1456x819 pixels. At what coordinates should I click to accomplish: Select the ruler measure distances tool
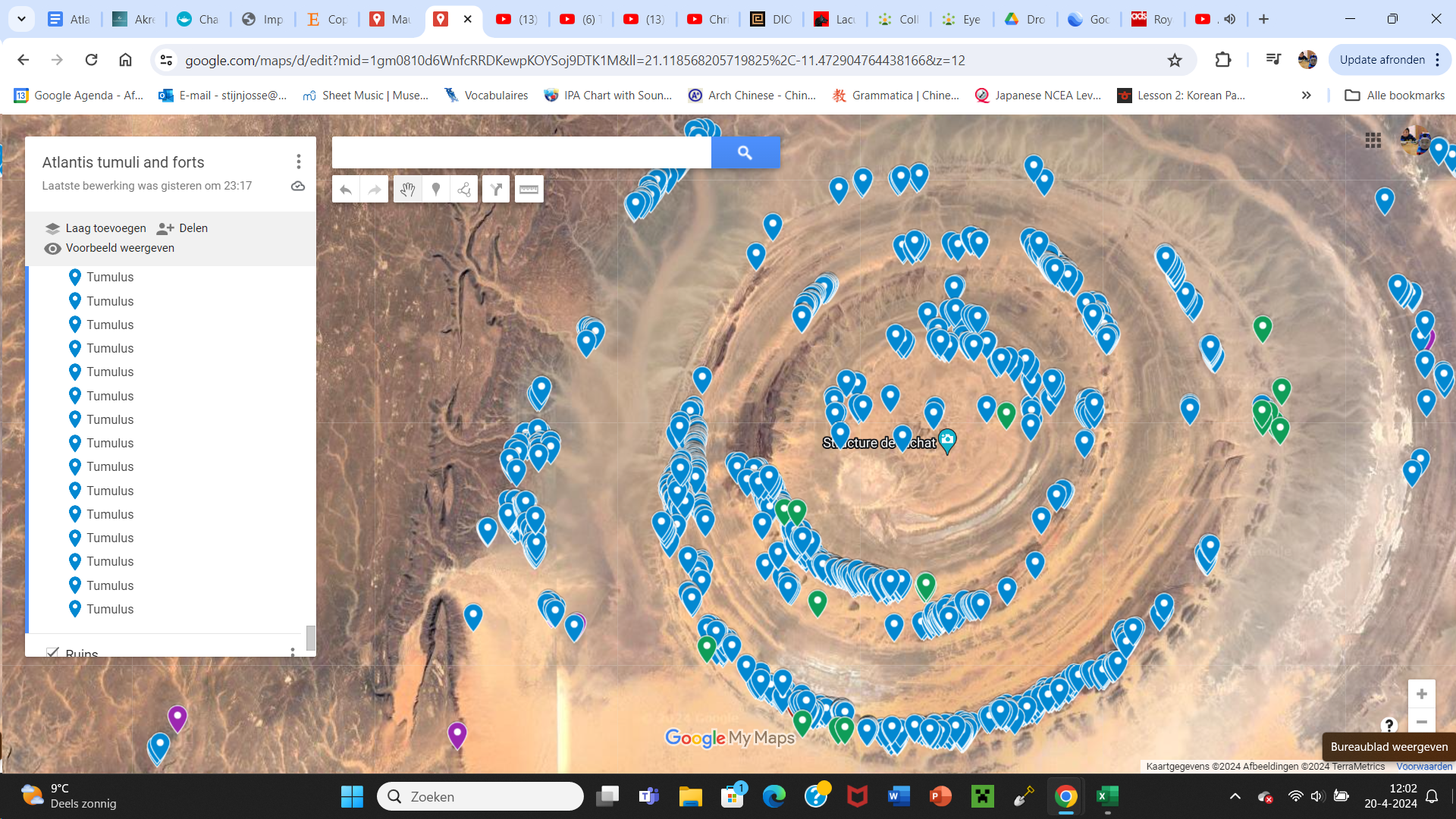pos(529,190)
